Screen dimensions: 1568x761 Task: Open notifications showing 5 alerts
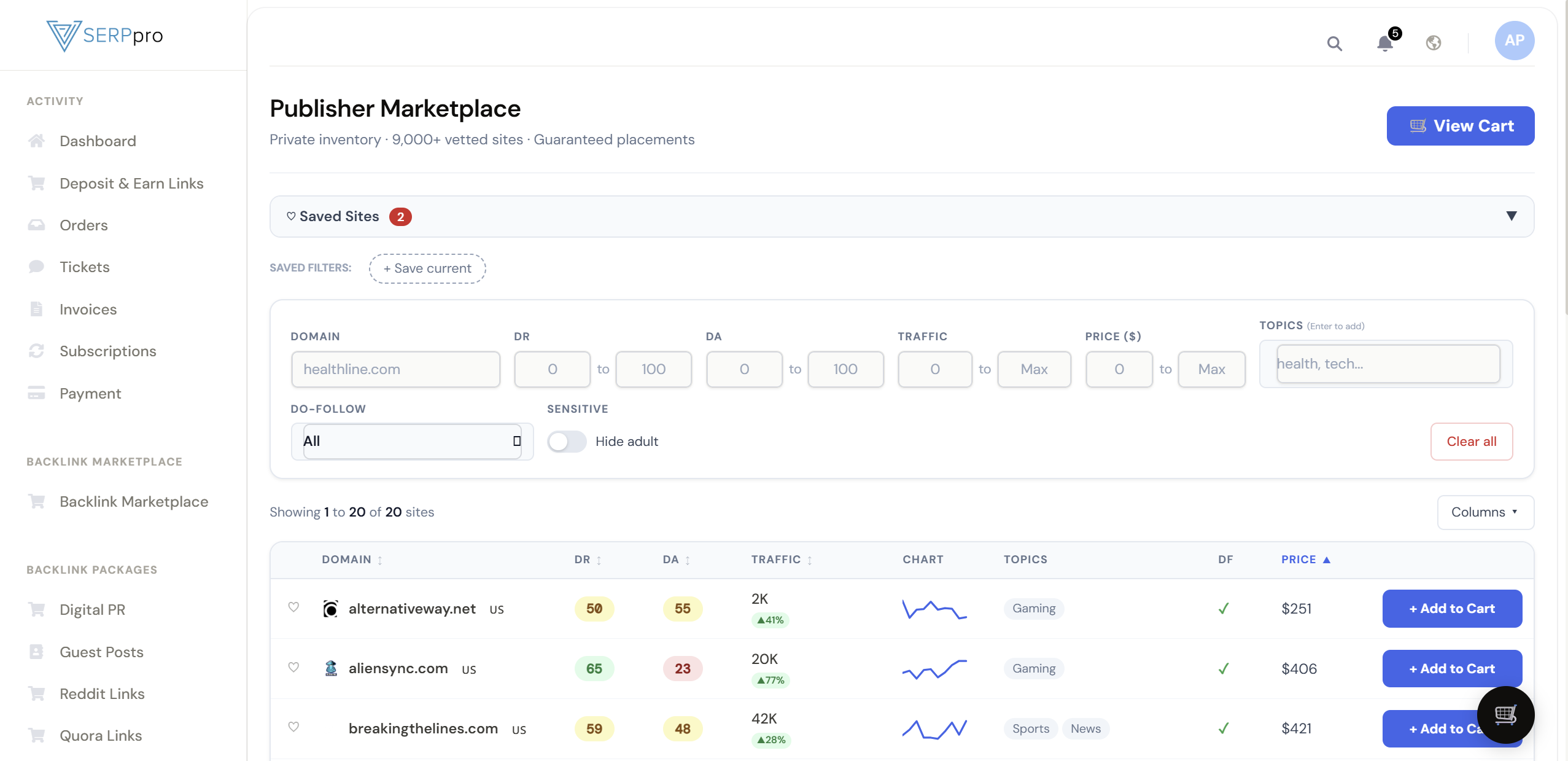pyautogui.click(x=1384, y=44)
